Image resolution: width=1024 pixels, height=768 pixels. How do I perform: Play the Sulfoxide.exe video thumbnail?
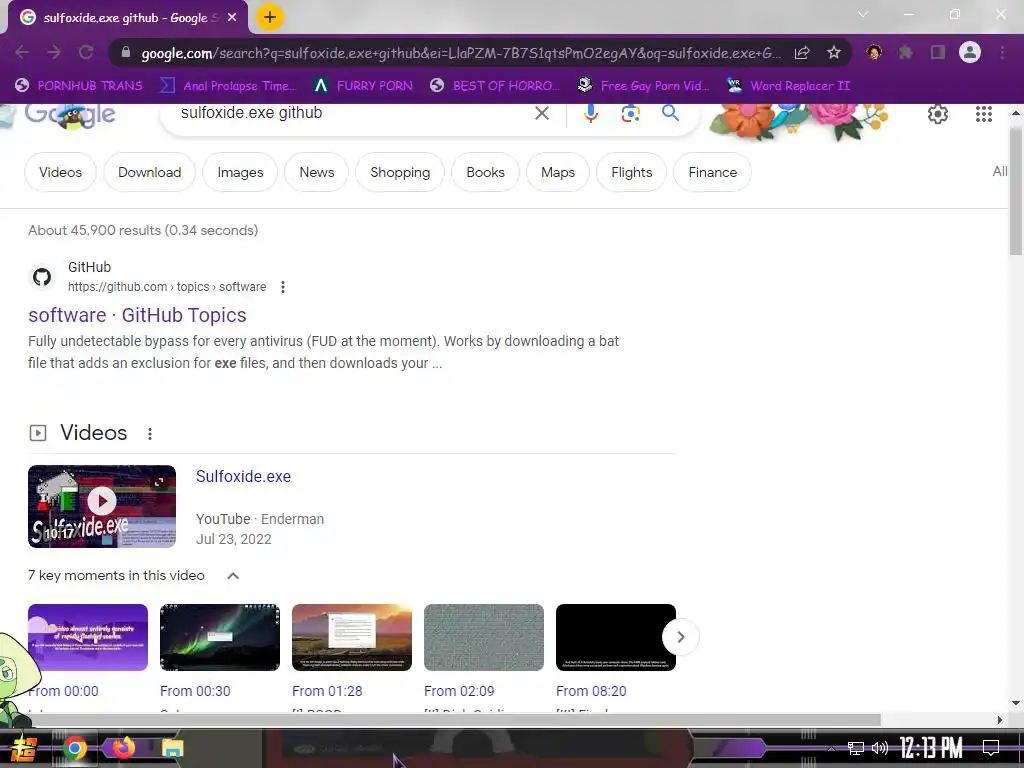102,506
